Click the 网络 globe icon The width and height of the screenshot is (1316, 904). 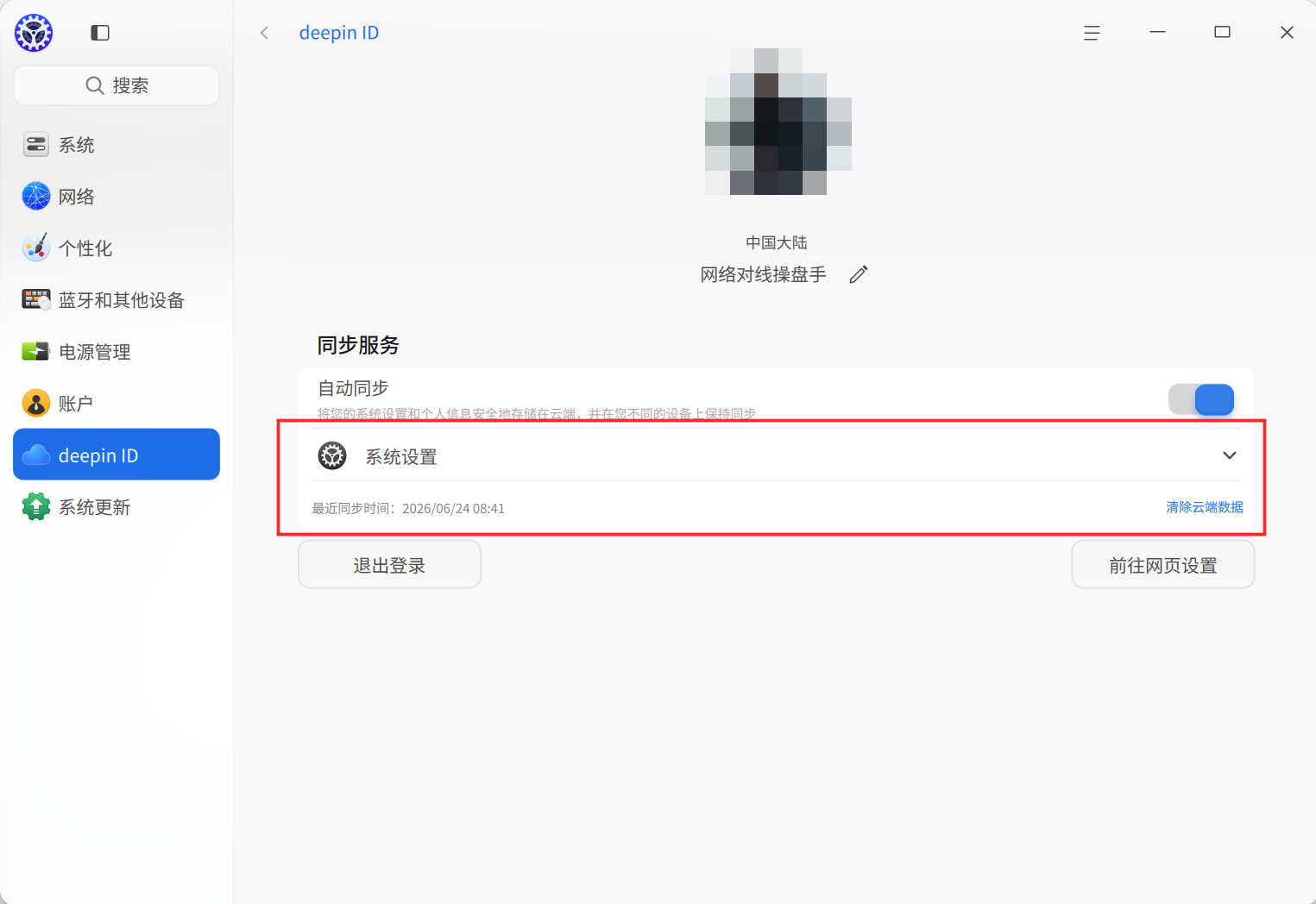(x=35, y=197)
